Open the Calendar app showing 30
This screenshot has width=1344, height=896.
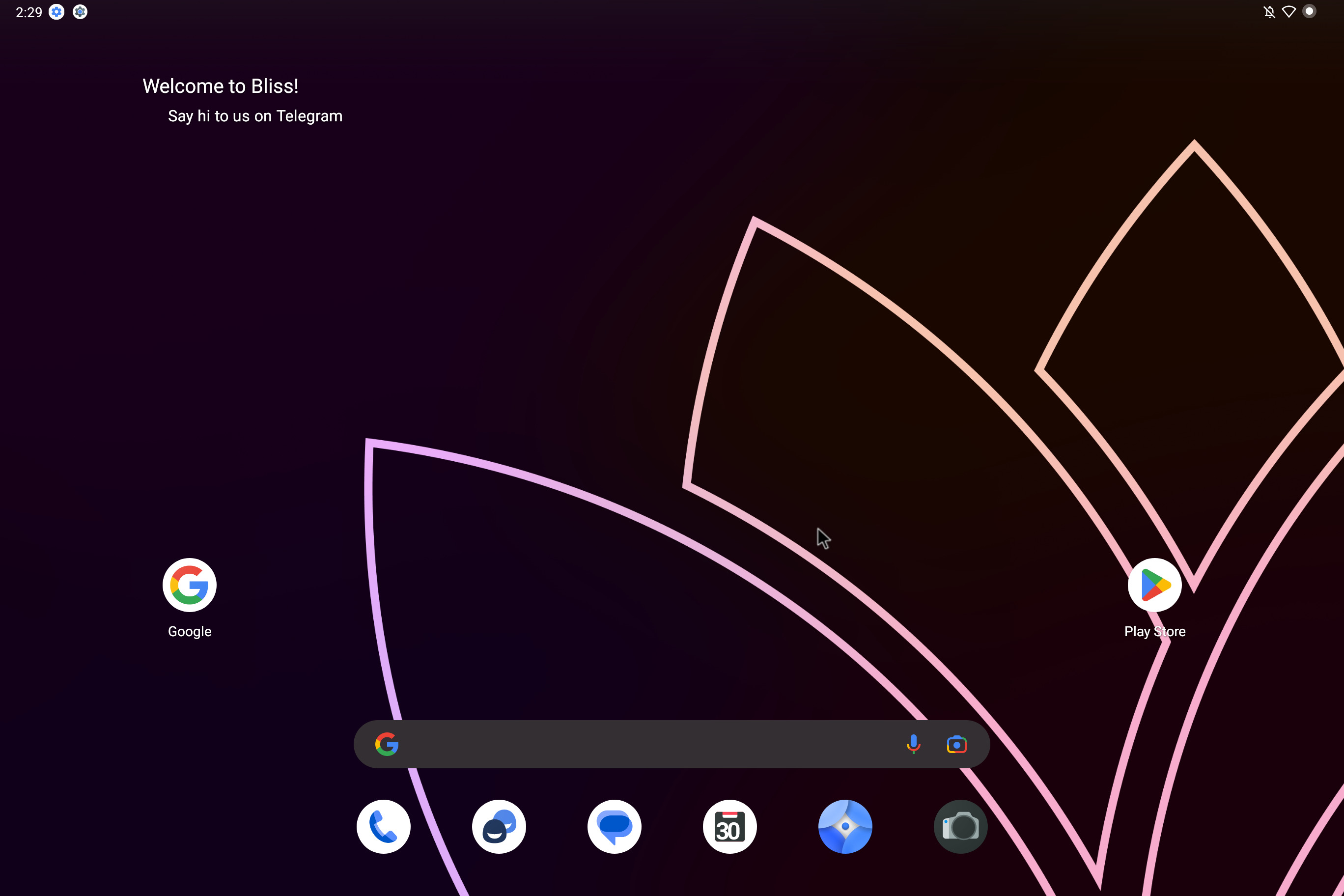[729, 826]
